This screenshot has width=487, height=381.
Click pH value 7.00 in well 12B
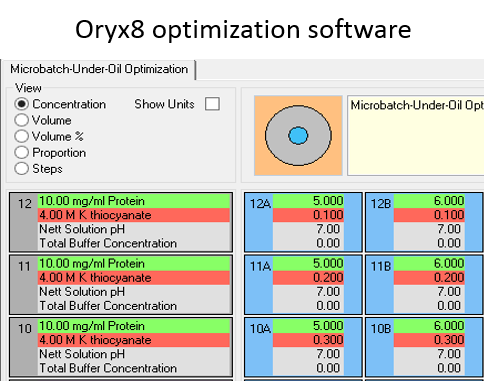click(429, 229)
